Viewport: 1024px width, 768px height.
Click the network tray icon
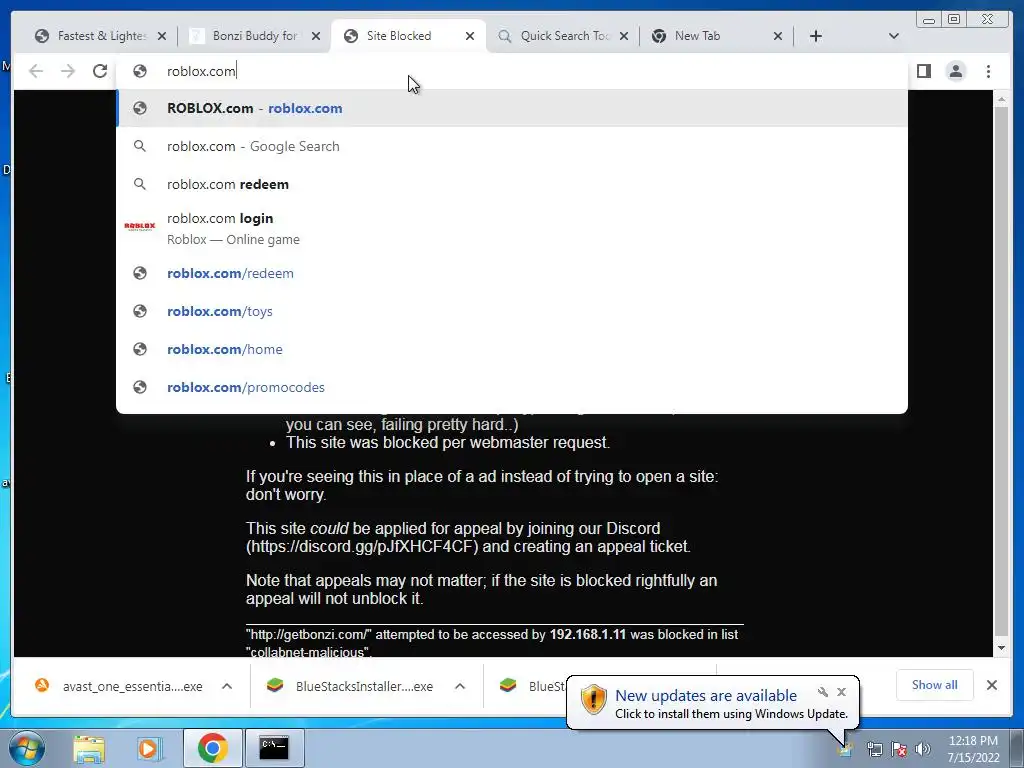(x=874, y=750)
